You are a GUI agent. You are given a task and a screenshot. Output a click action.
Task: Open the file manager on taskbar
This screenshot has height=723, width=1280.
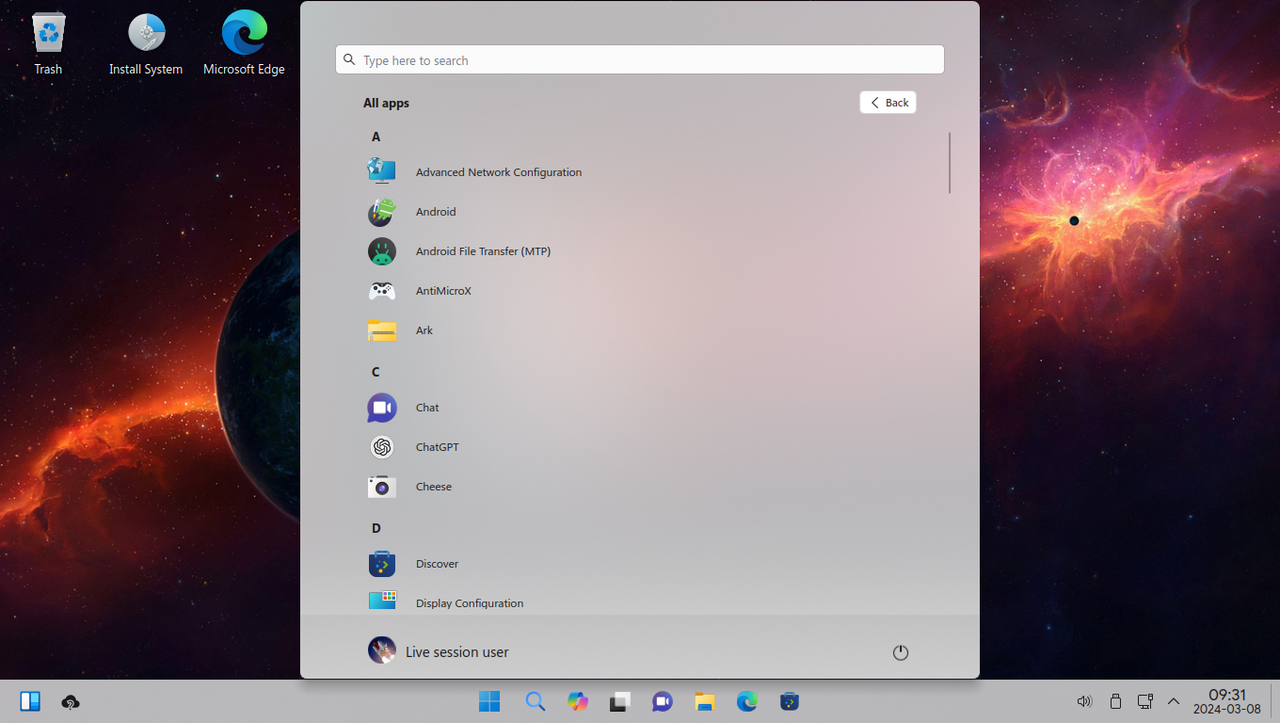(x=705, y=701)
